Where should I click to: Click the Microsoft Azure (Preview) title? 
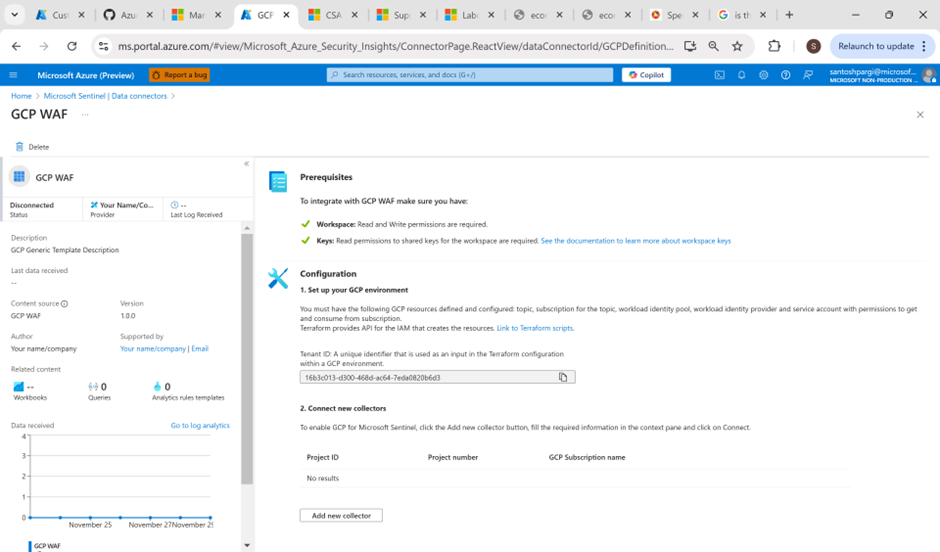click(86, 75)
